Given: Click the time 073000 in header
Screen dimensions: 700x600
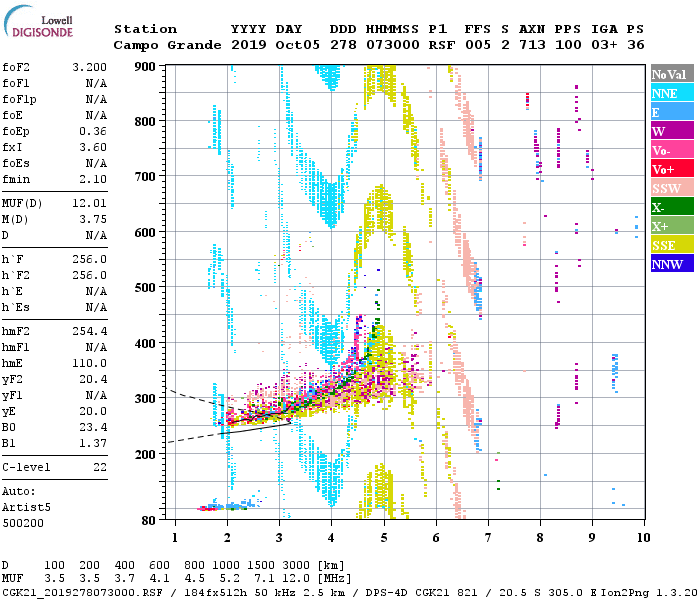Looking at the screenshot, I should click(393, 45).
